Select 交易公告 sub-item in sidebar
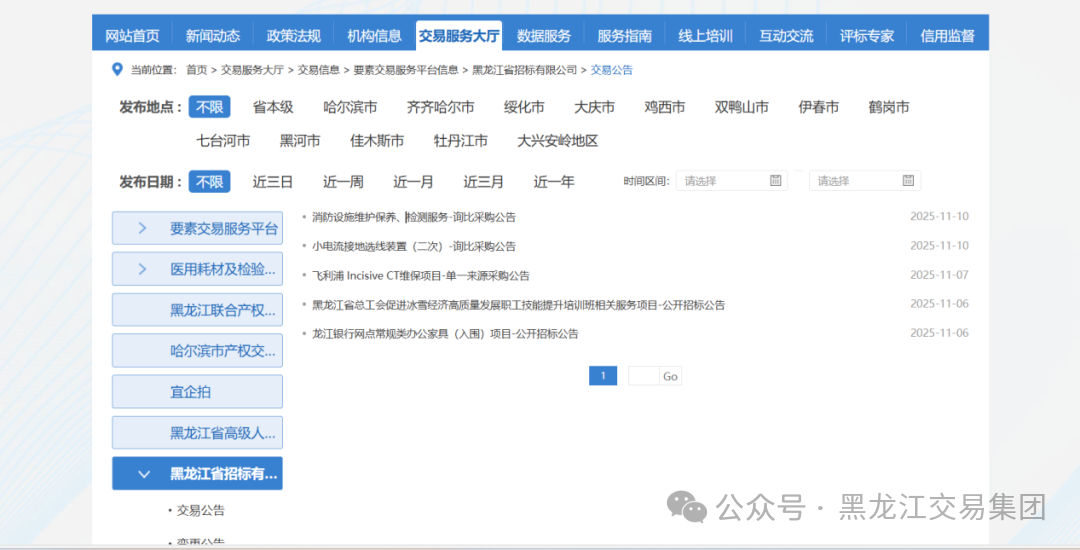The width and height of the screenshot is (1080, 550). (x=201, y=511)
